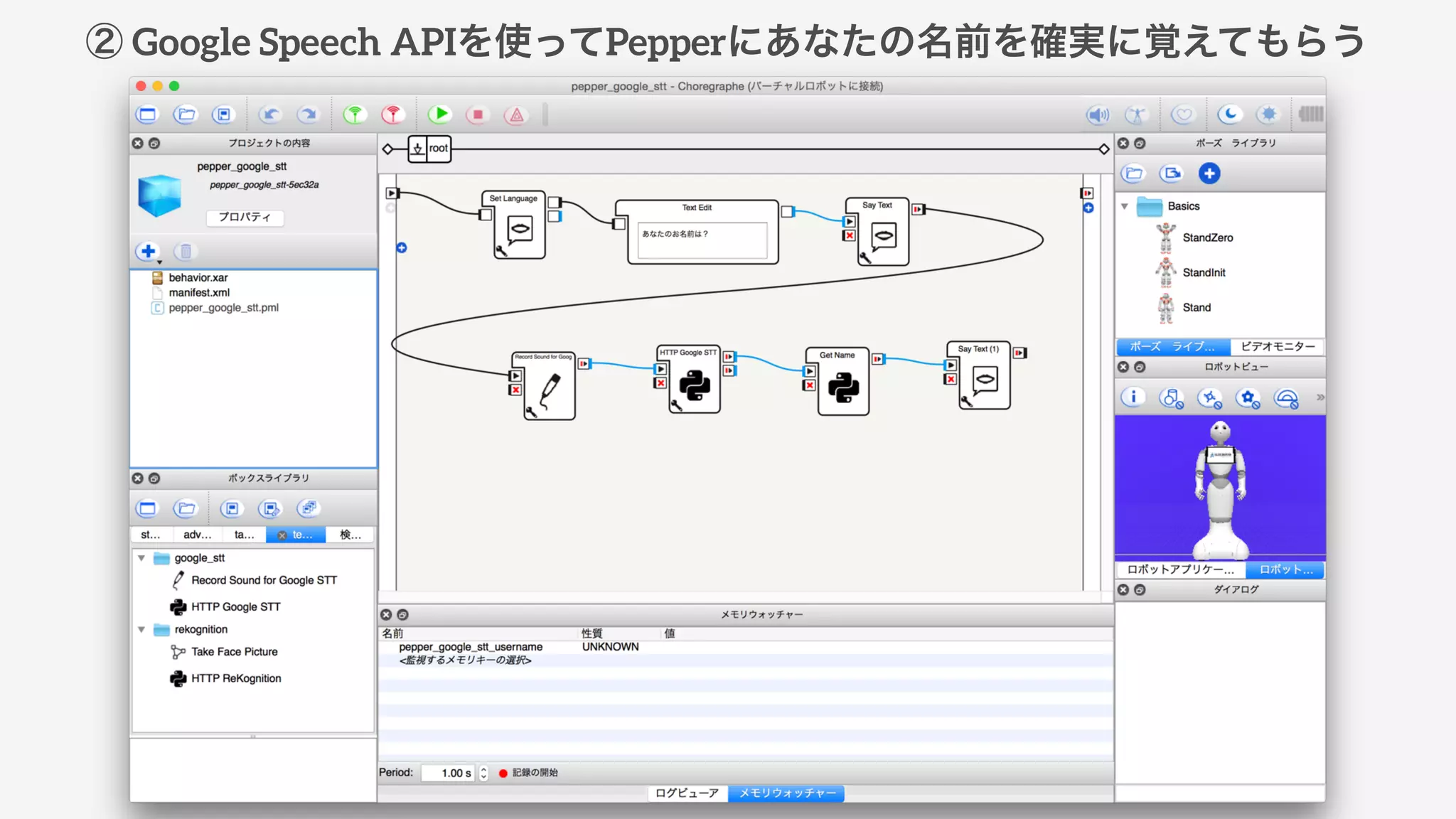This screenshot has height=819, width=1456.
Task: Click the Period value field
Action: click(449, 773)
